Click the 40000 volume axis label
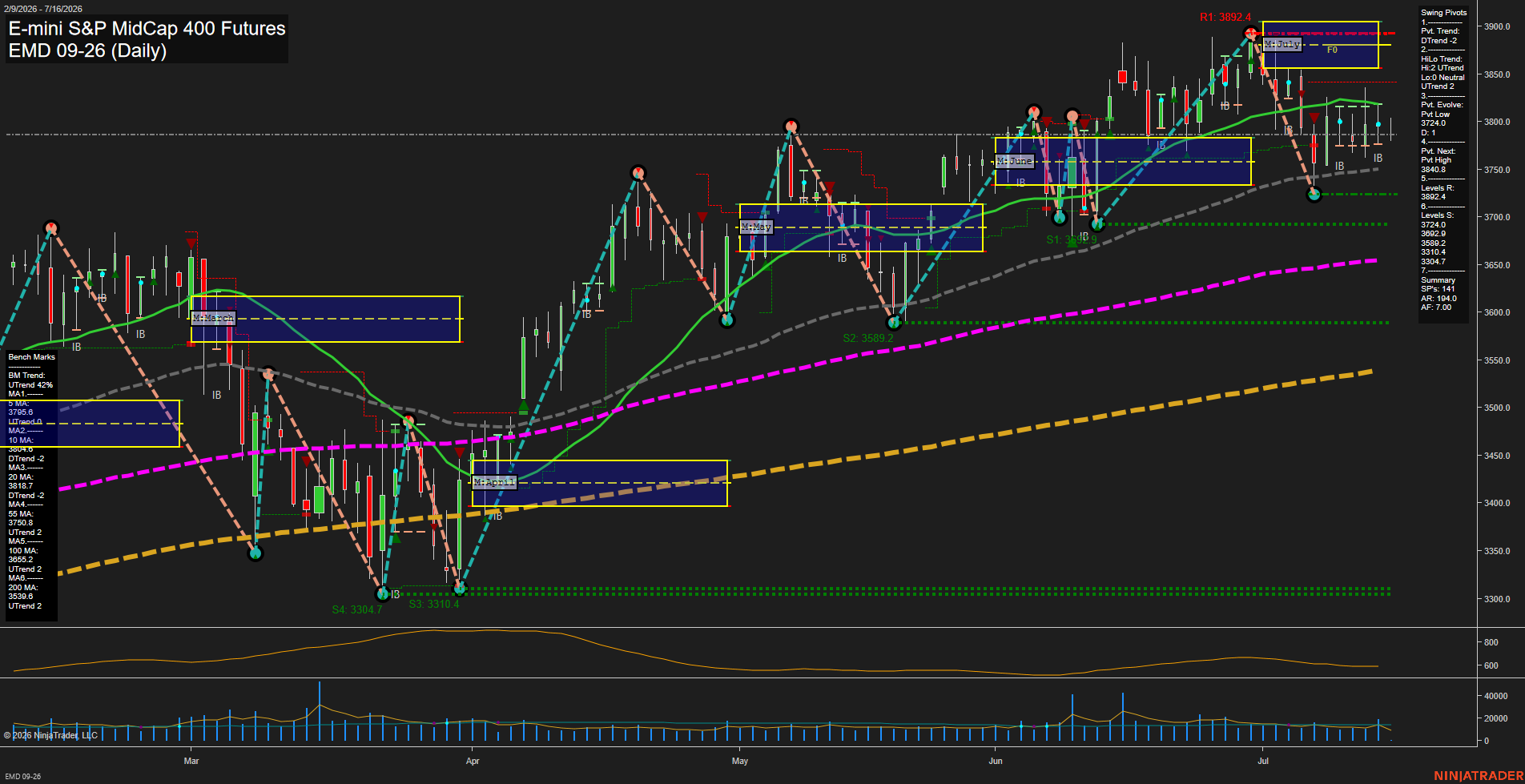 (x=1496, y=696)
